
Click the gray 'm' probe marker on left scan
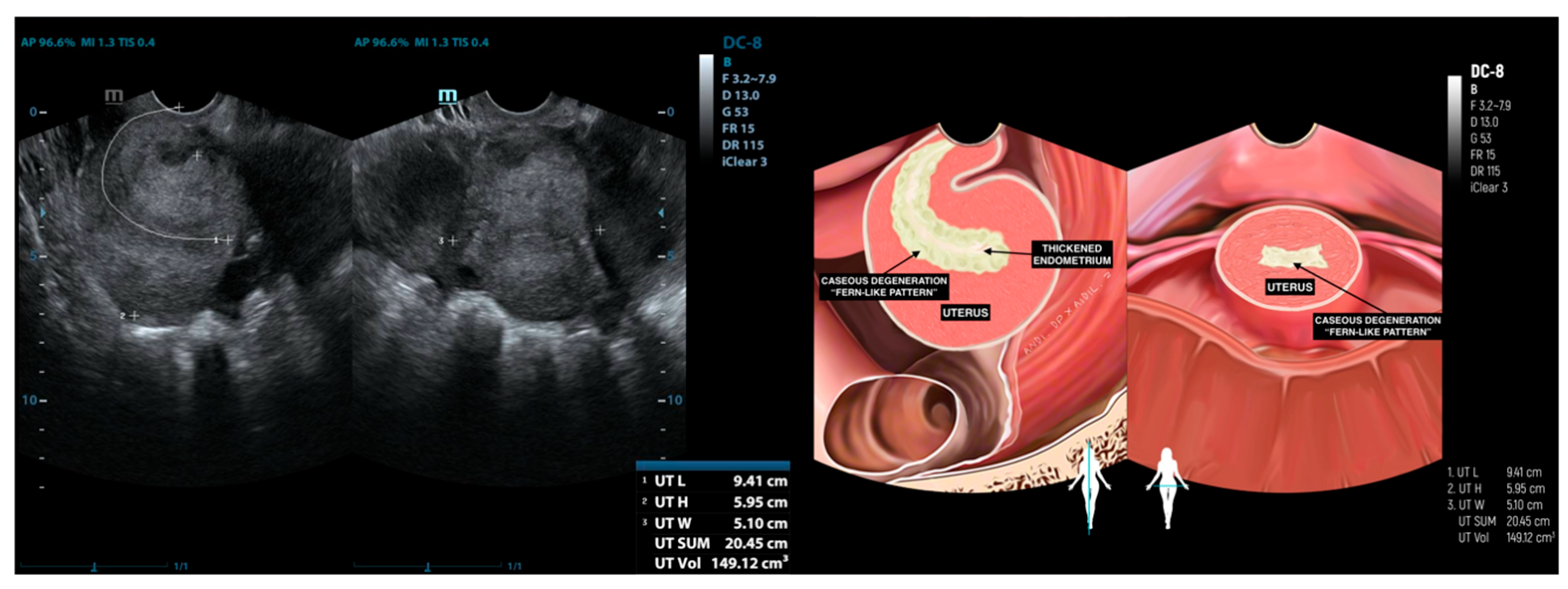point(114,96)
